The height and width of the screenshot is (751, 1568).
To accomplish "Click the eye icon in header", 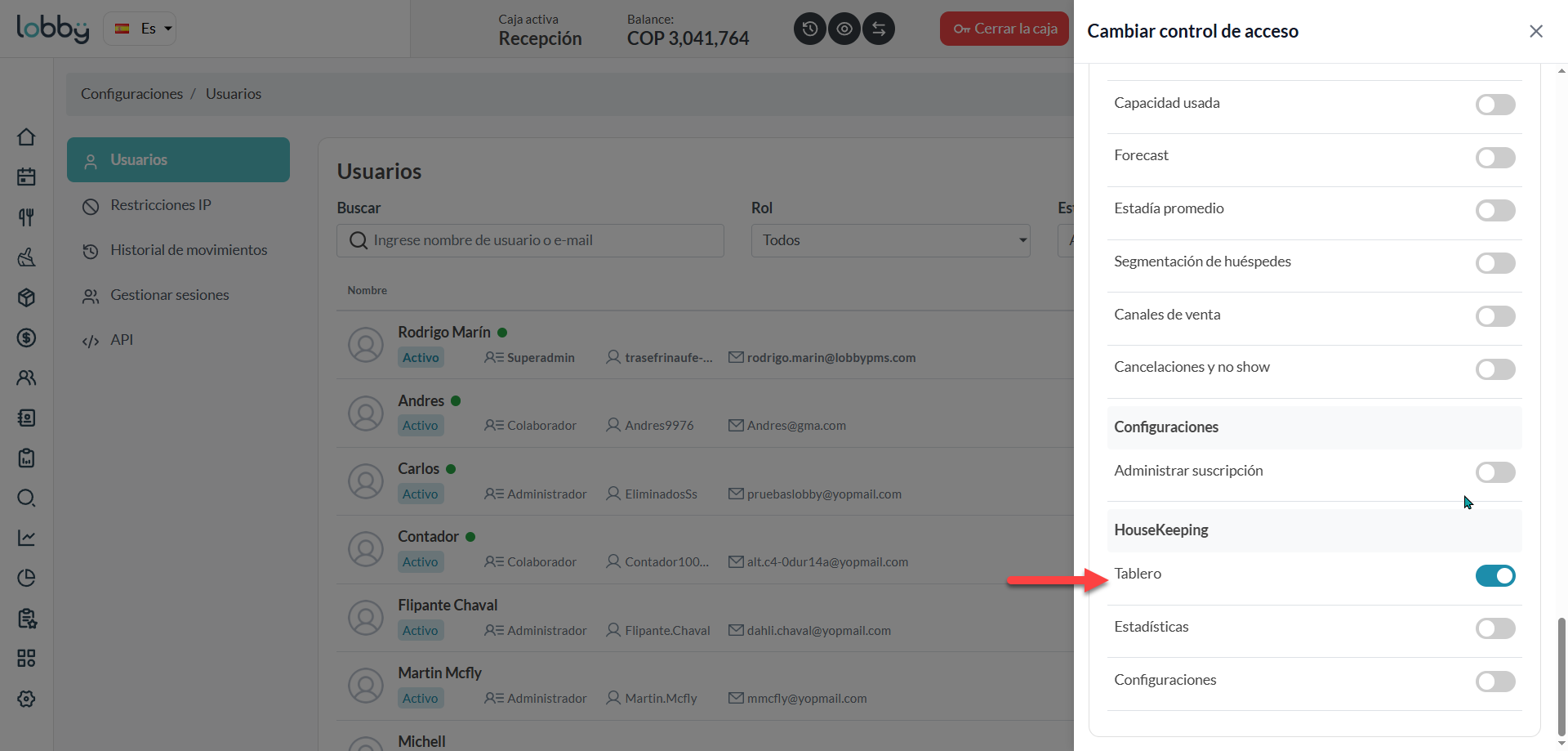I will click(844, 29).
